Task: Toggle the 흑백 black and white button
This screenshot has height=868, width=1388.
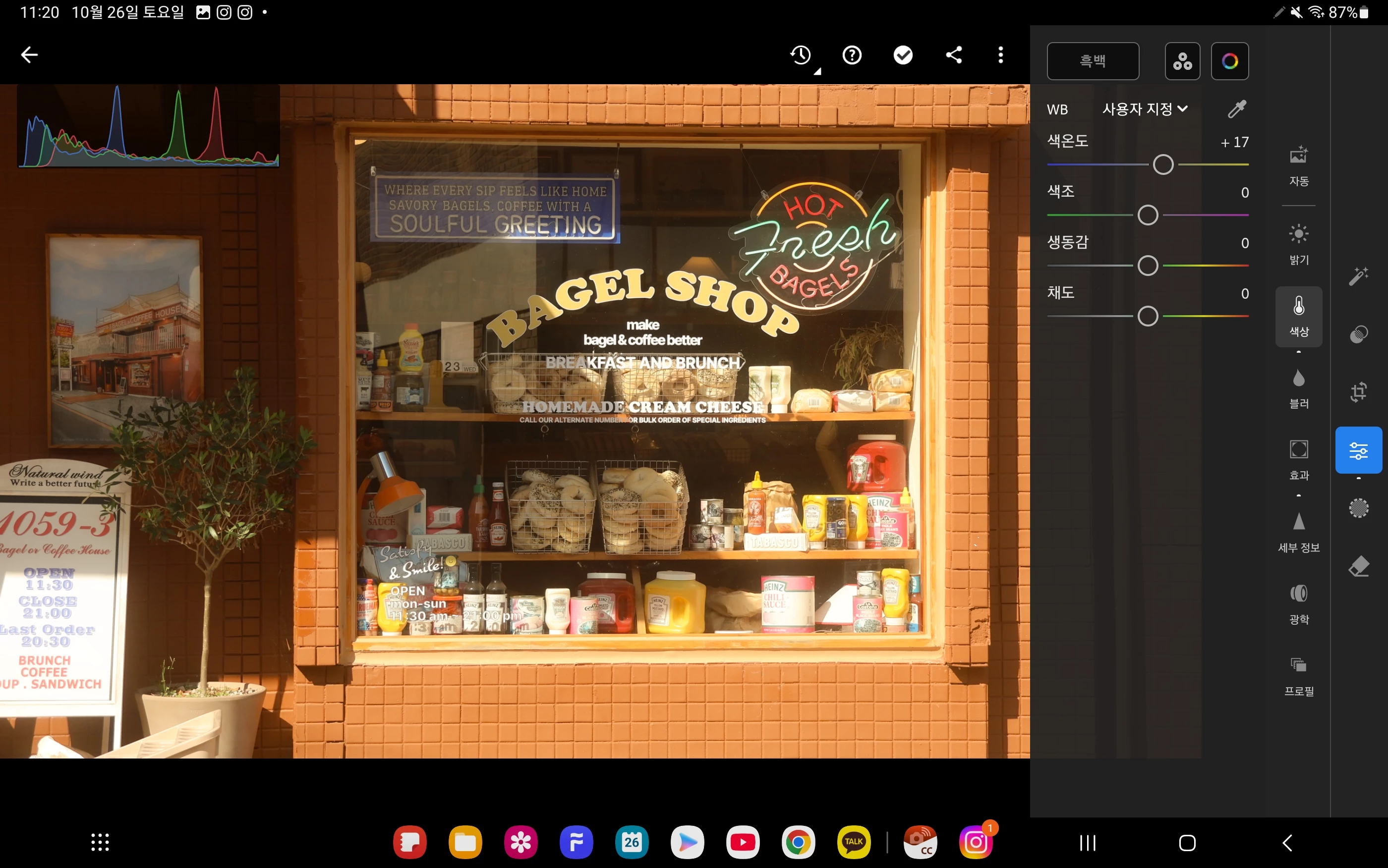Action: (x=1092, y=61)
